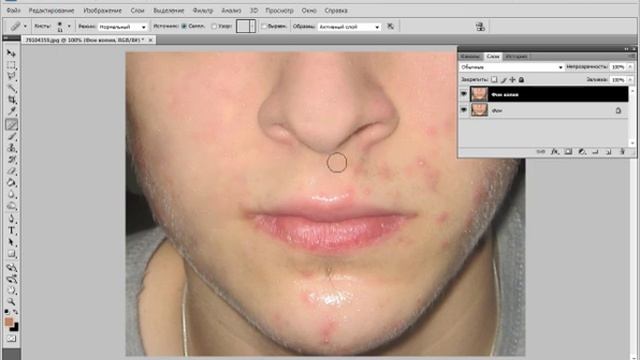This screenshot has height=360, width=640.
Task: Select the Eyedropper tool
Action: tap(11, 112)
